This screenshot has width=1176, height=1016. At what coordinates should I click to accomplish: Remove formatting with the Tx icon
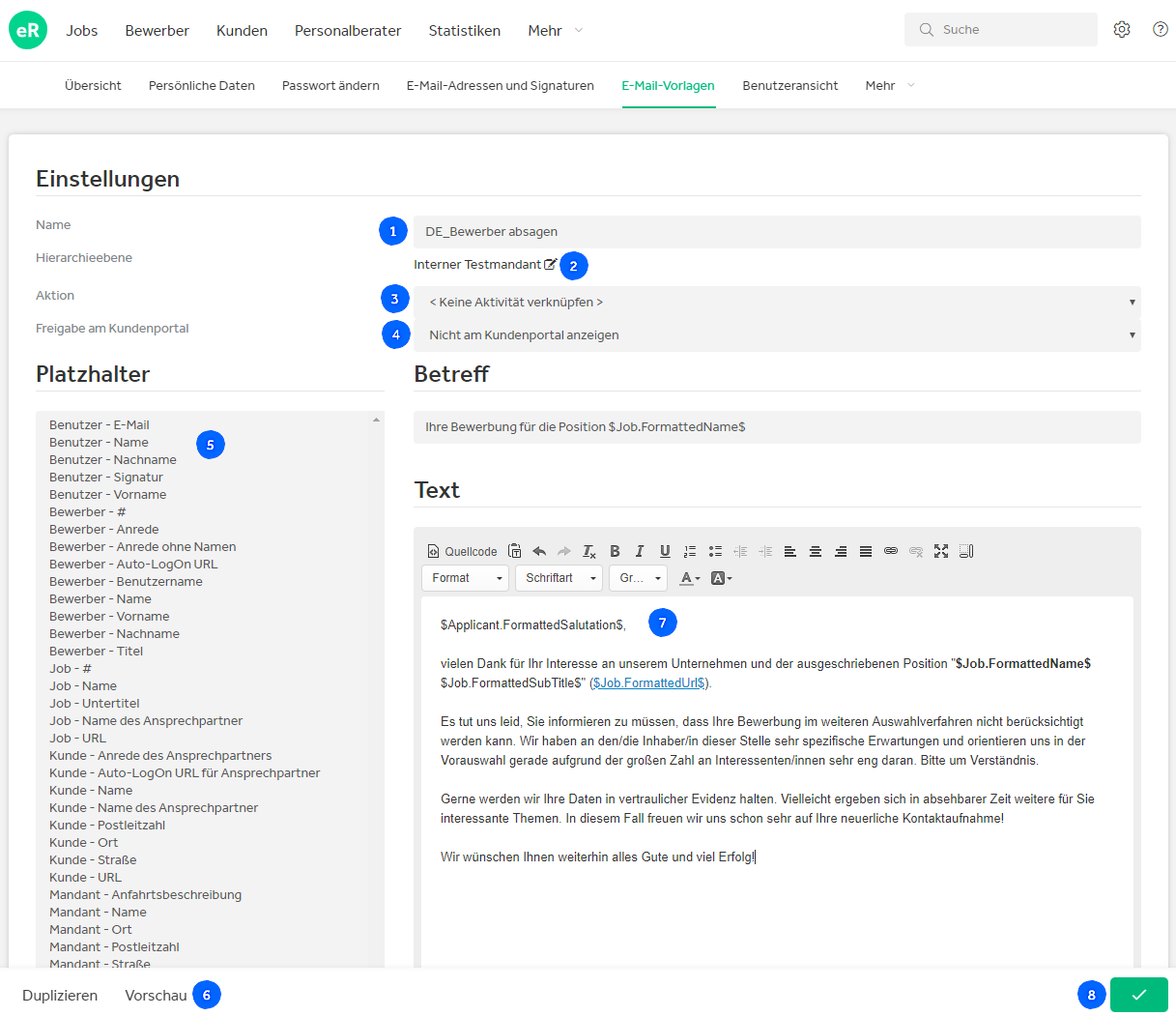click(589, 551)
